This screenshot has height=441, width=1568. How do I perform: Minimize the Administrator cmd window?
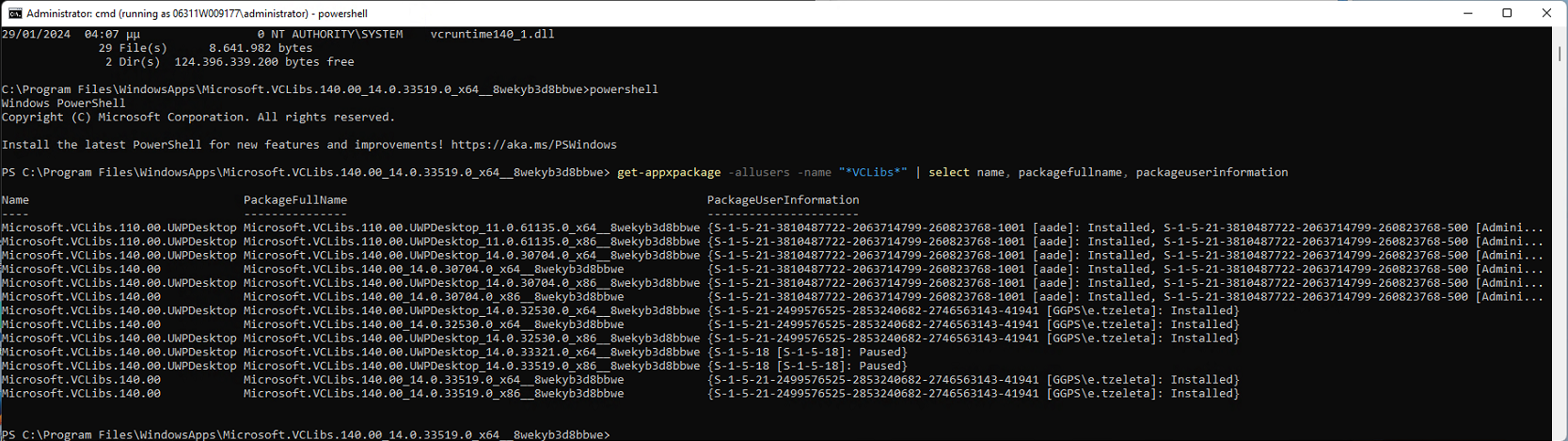click(1467, 13)
